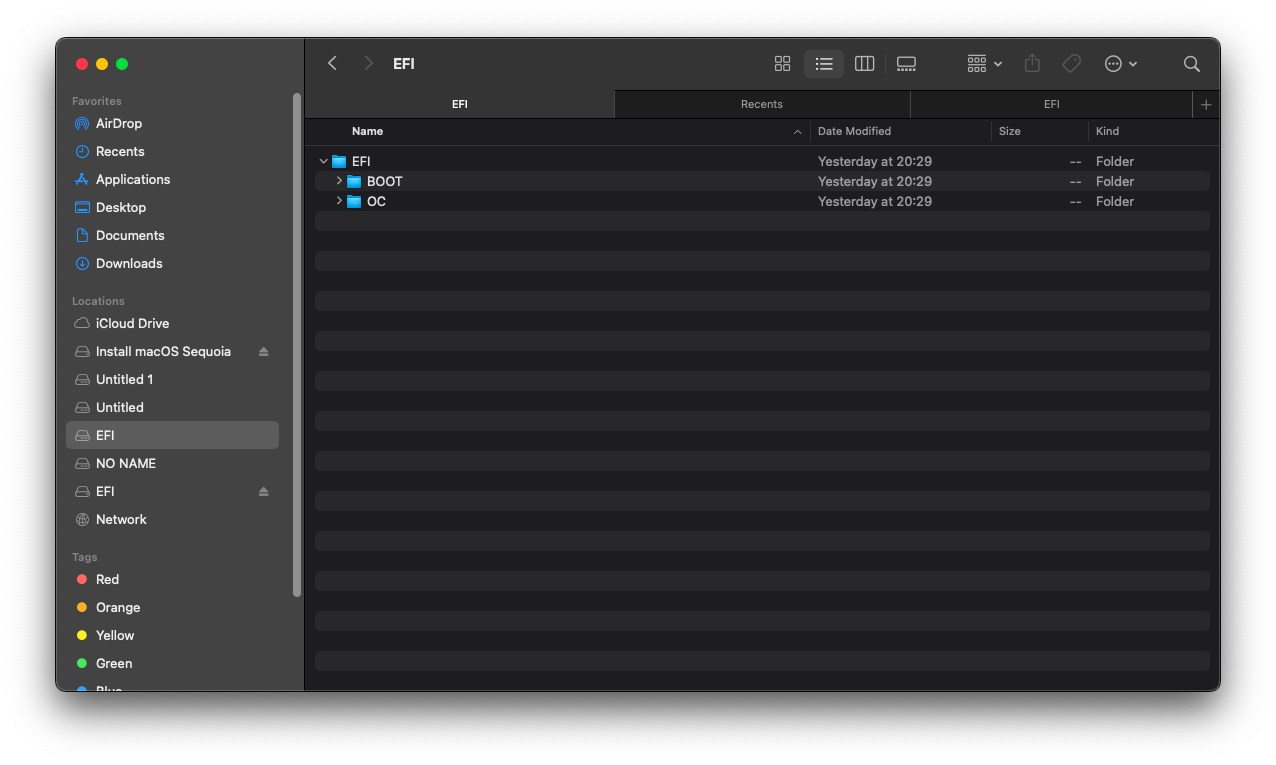Open the Tags editor icon
1276x765 pixels.
(x=1071, y=63)
